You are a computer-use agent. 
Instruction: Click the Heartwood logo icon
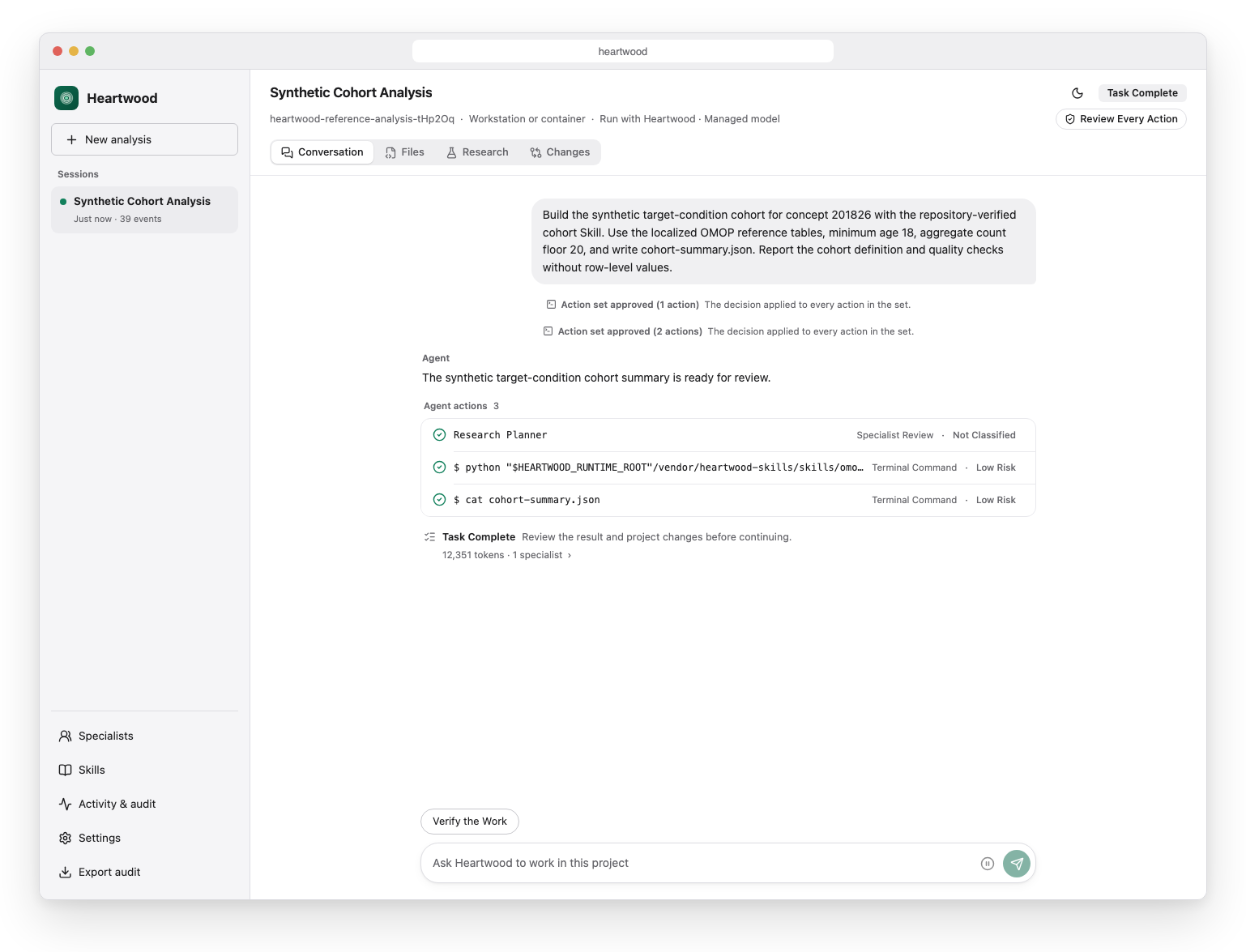click(66, 98)
